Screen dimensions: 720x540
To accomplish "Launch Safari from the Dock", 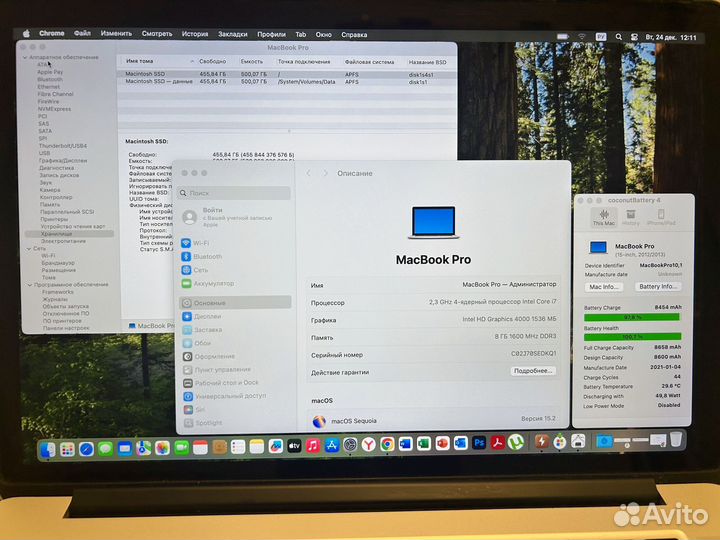I will coord(86,449).
